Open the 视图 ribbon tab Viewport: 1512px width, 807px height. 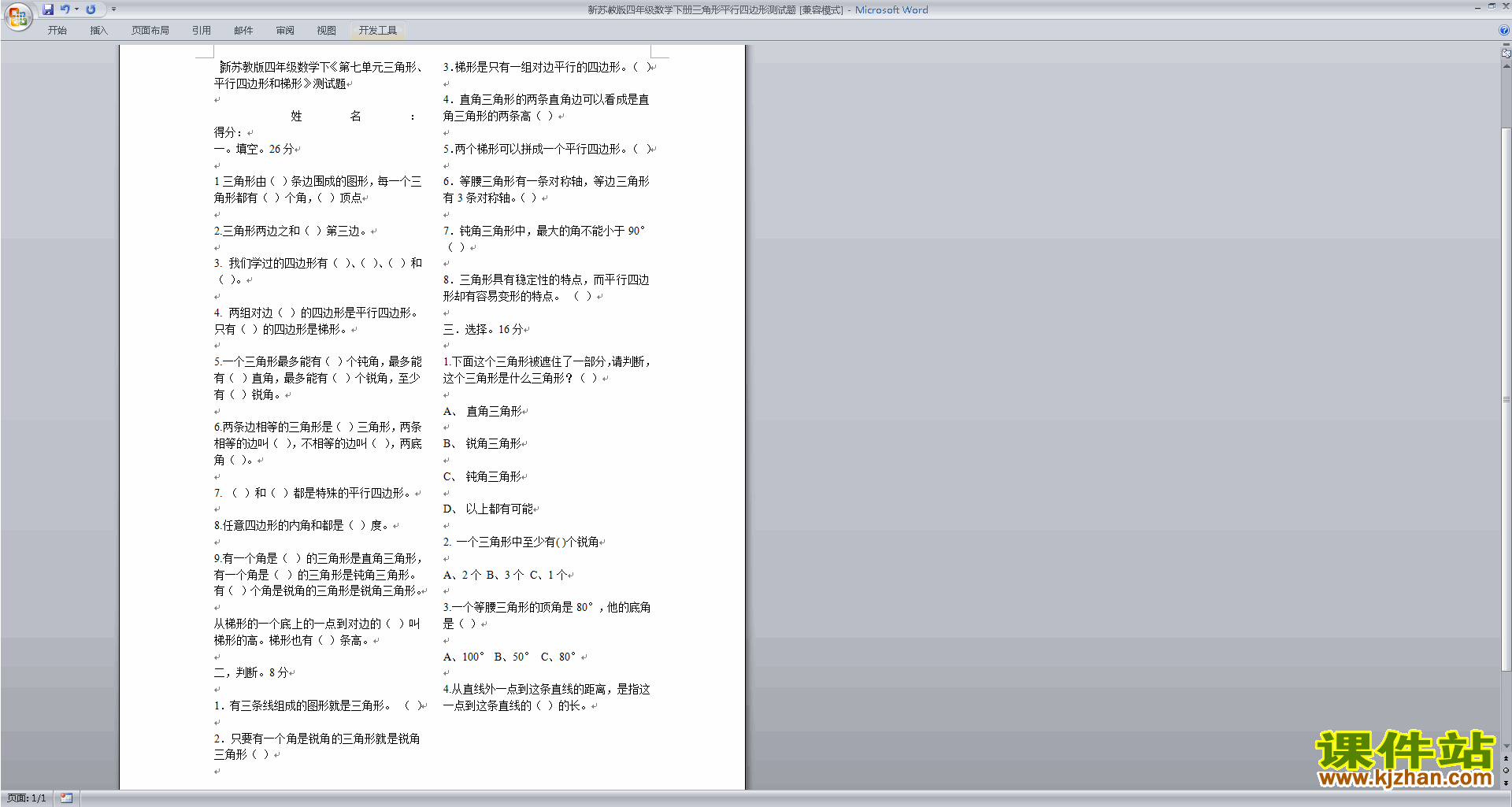tap(327, 31)
